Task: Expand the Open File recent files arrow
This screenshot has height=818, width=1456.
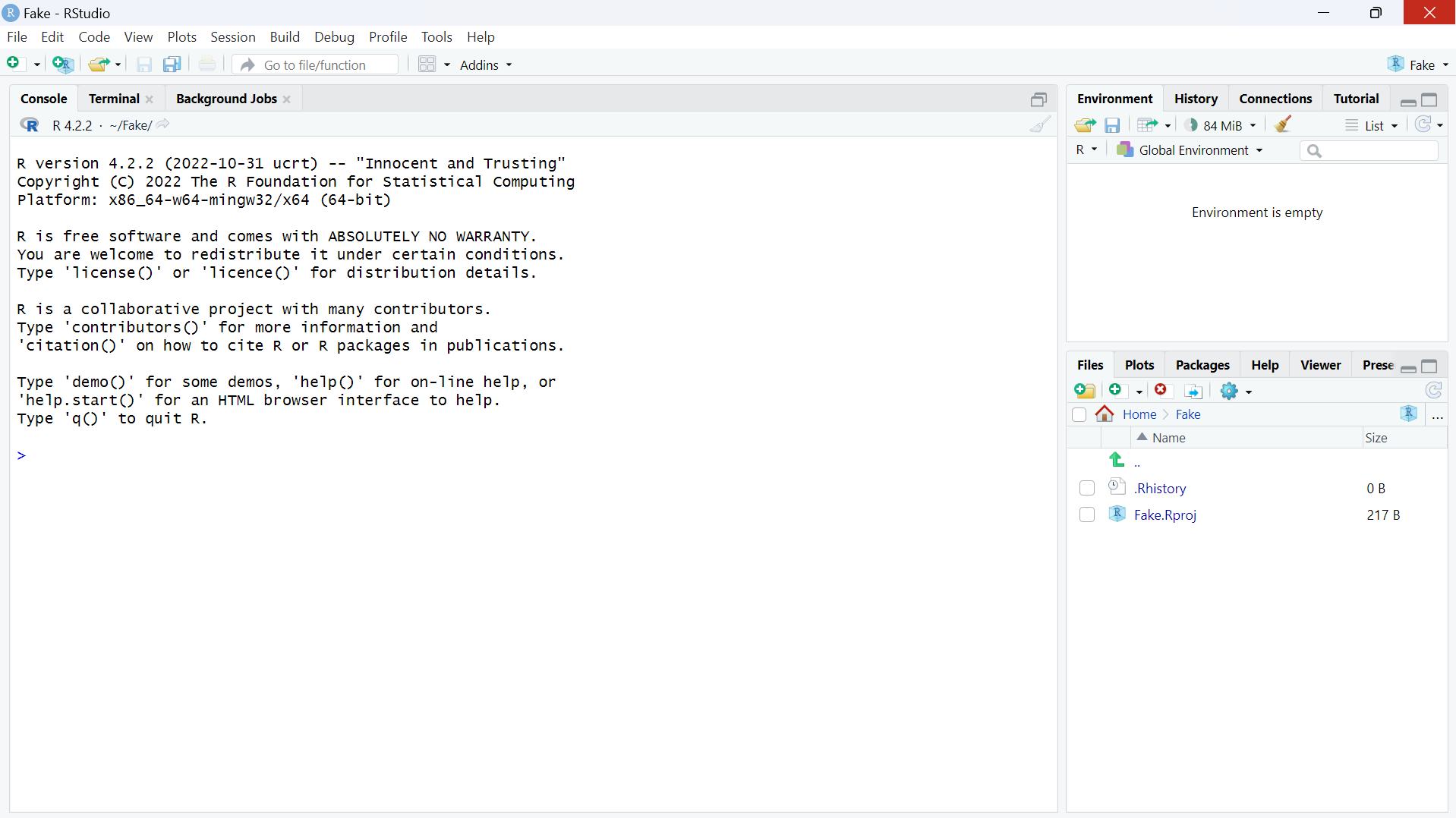Action: (118, 65)
